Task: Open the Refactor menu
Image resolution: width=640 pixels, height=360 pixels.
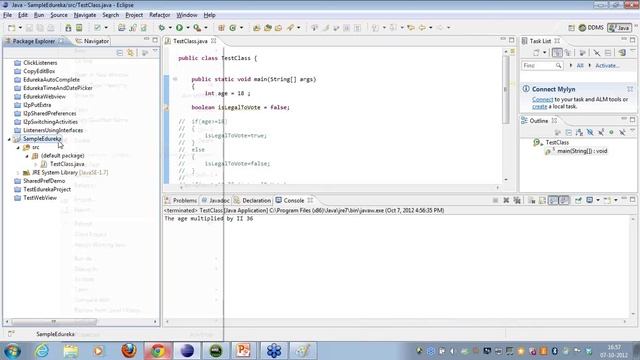Action: (x=159, y=15)
